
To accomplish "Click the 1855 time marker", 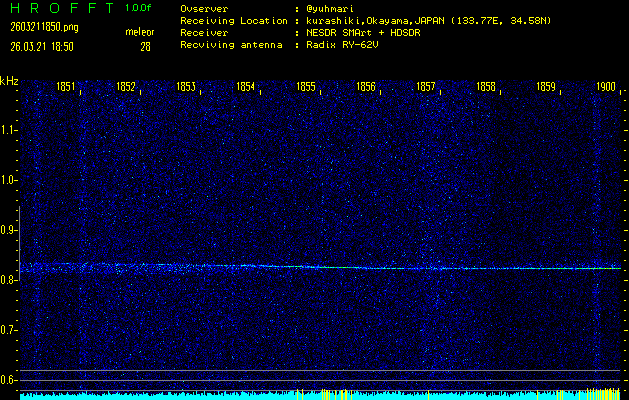I will [306, 88].
